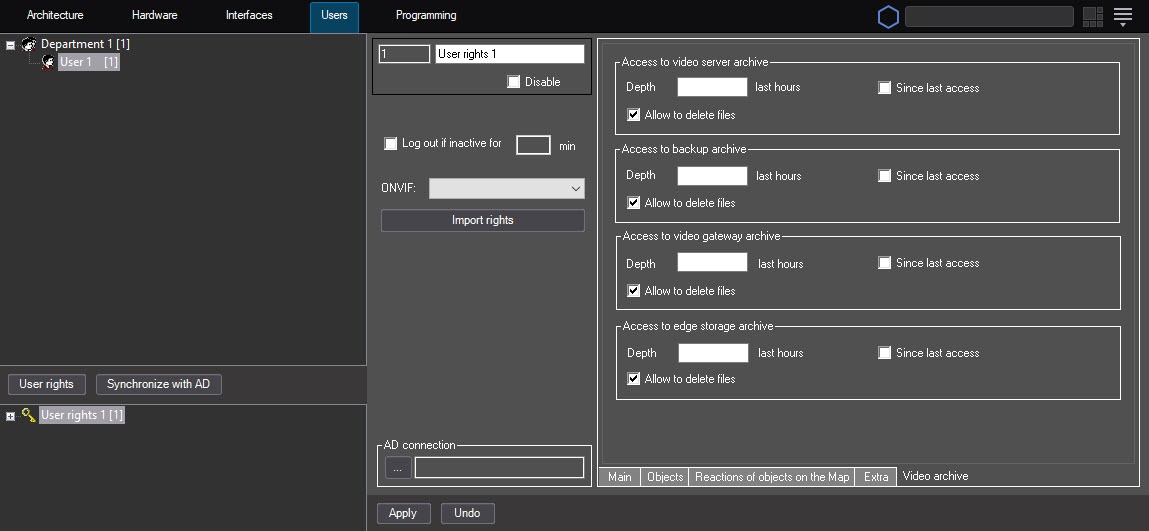Toggle Log out if inactive checkbox
1149x531 pixels.
coord(391,144)
